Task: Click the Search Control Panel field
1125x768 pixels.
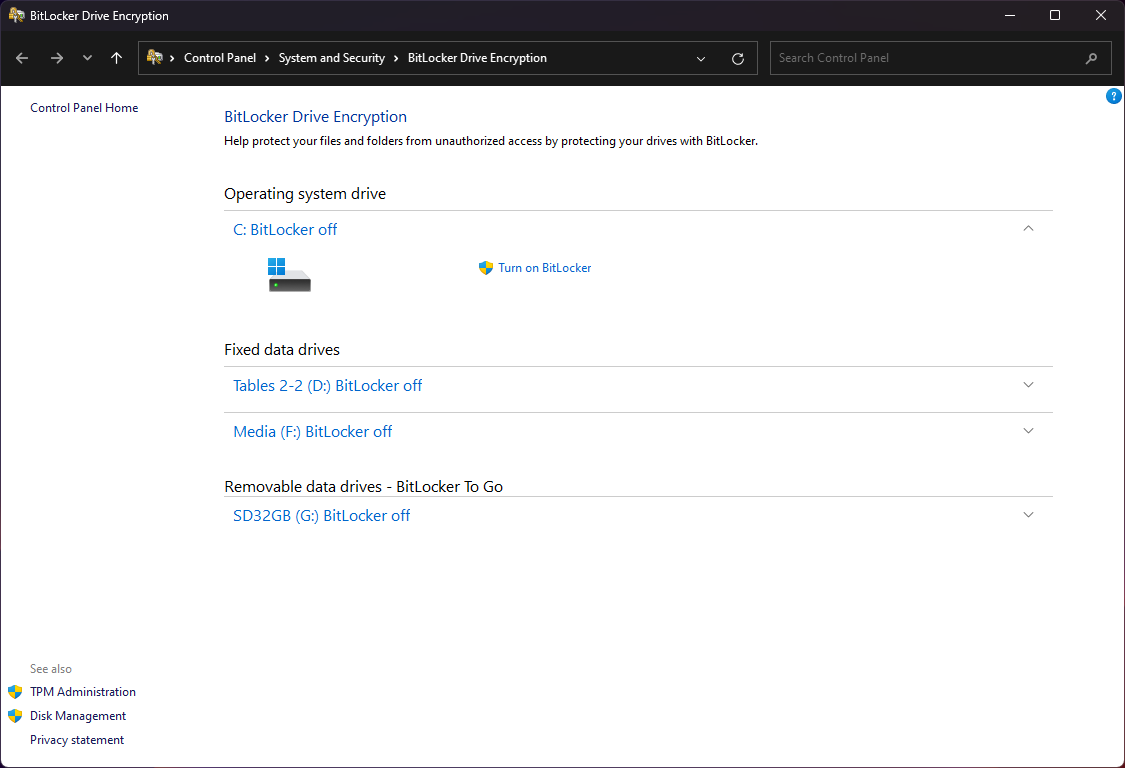Action: pyautogui.click(x=941, y=58)
